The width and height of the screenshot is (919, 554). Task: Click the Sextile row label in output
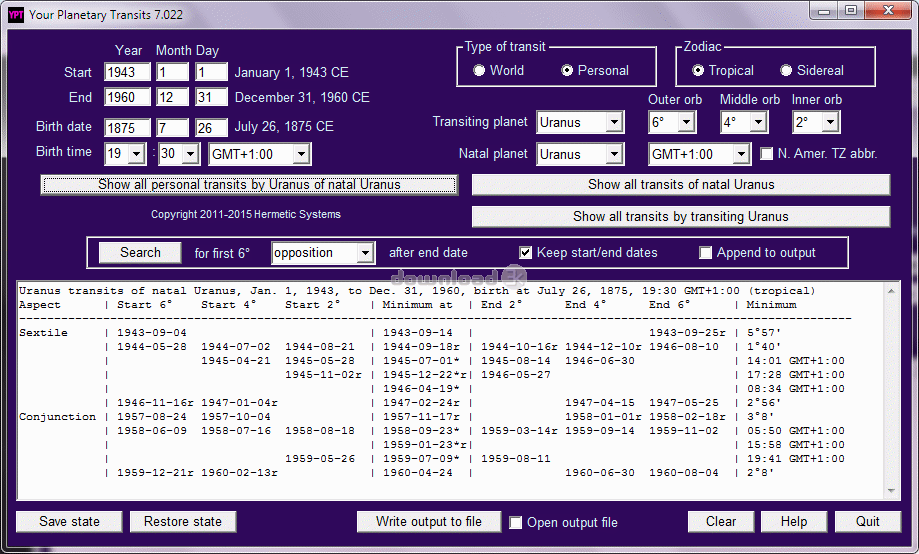[x=43, y=332]
